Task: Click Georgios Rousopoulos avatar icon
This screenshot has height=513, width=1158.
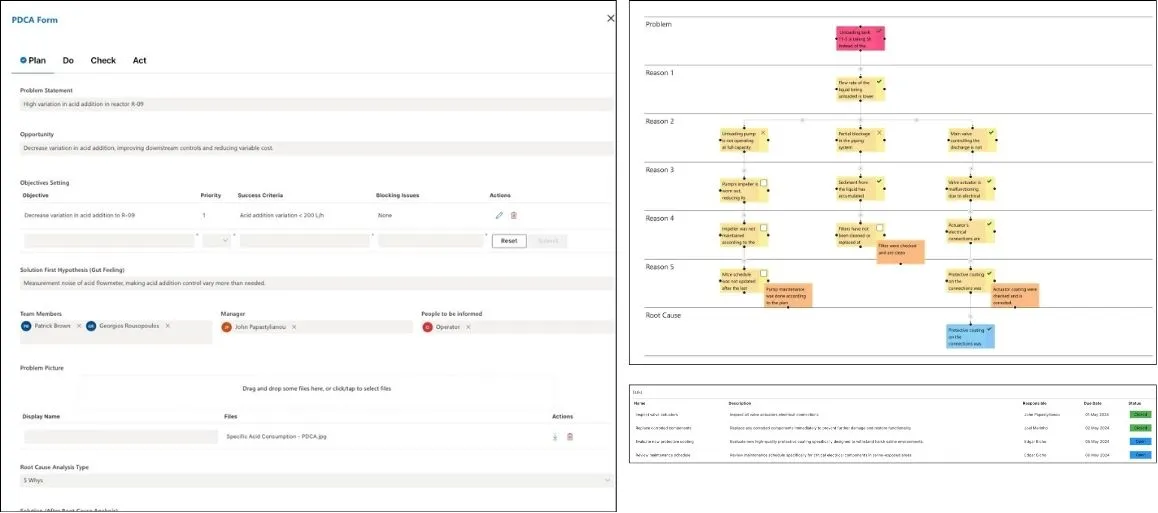Action: click(x=91, y=326)
